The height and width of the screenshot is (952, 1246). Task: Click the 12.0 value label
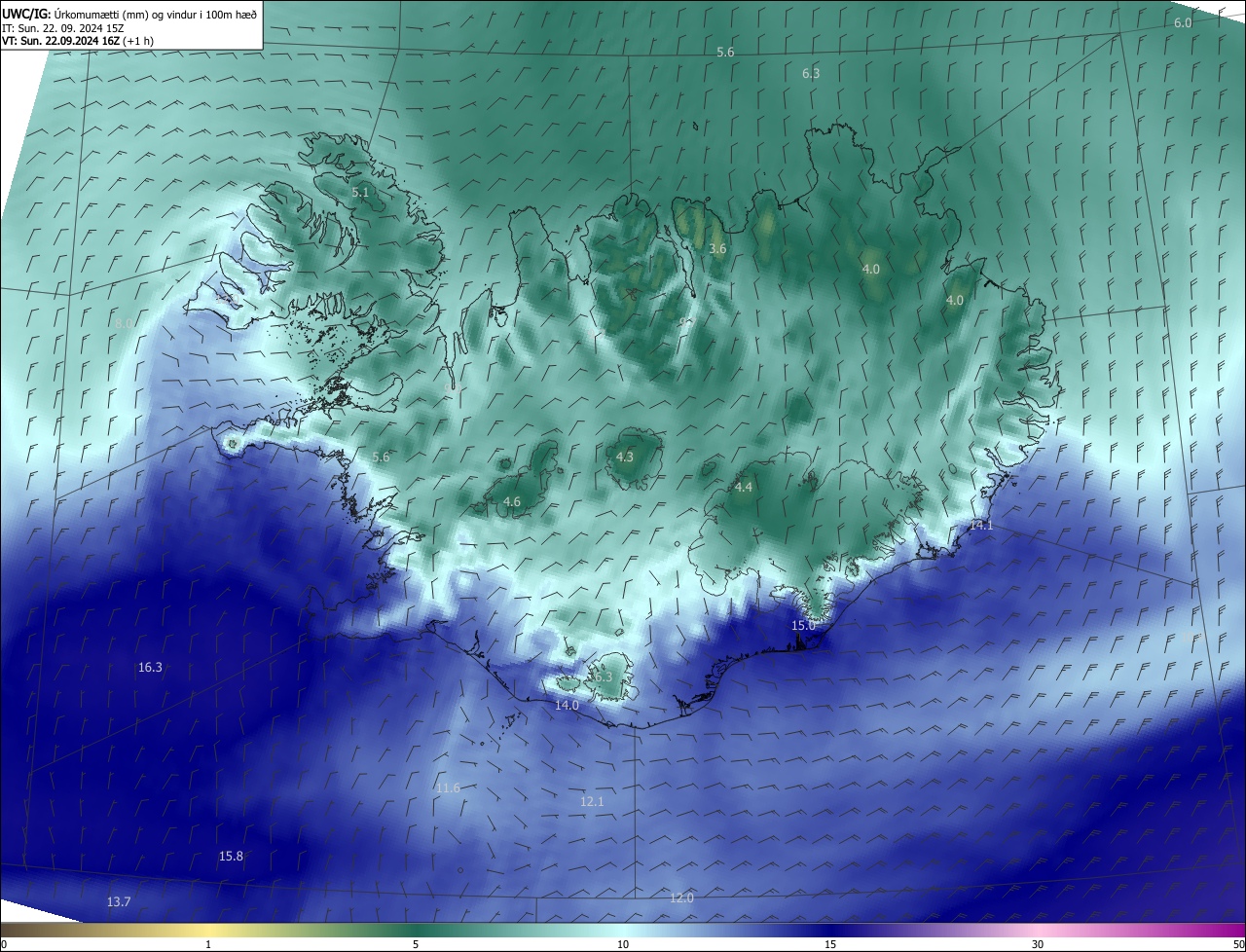click(x=681, y=898)
